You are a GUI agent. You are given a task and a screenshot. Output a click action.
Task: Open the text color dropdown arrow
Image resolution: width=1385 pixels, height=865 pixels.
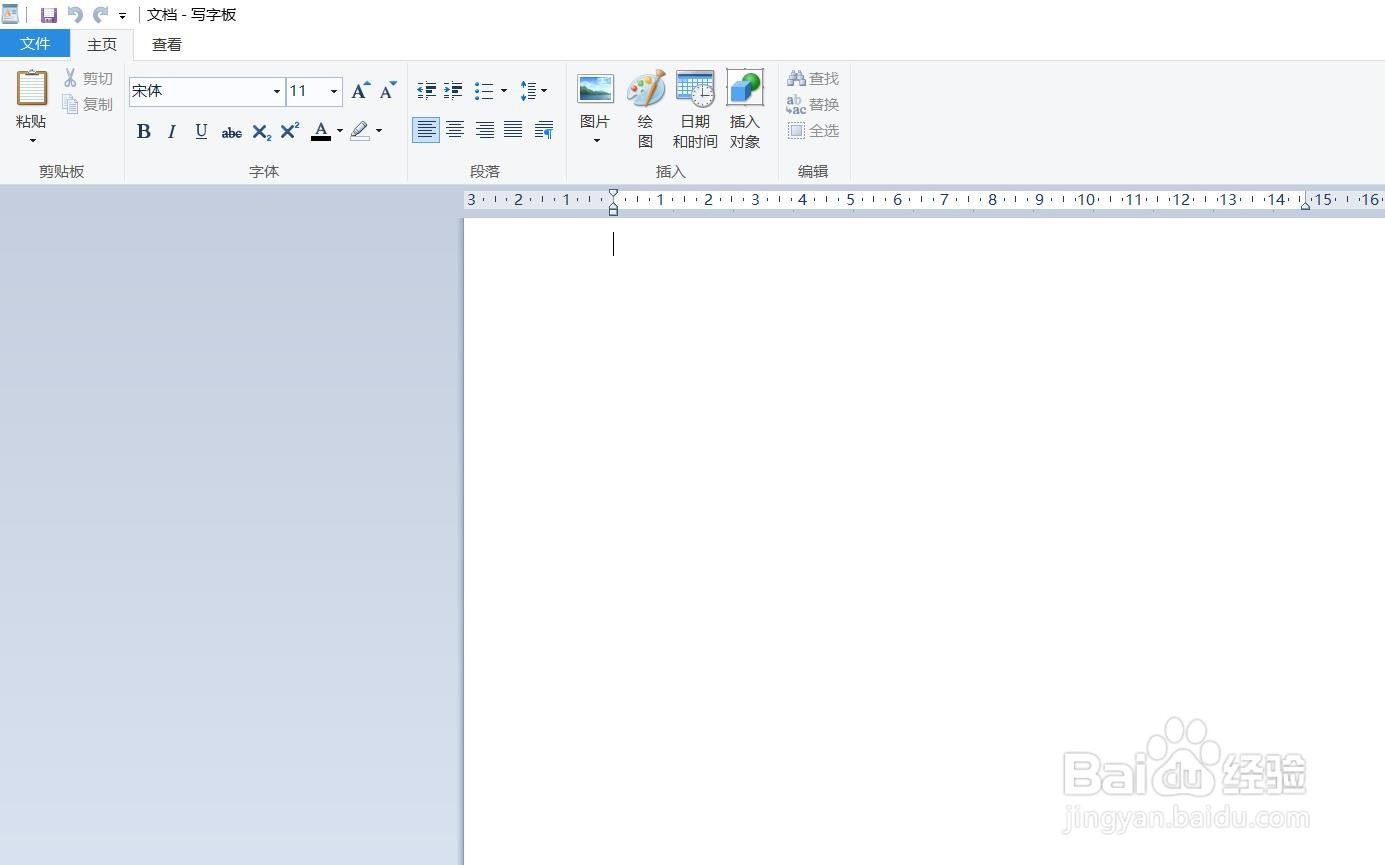[340, 131]
